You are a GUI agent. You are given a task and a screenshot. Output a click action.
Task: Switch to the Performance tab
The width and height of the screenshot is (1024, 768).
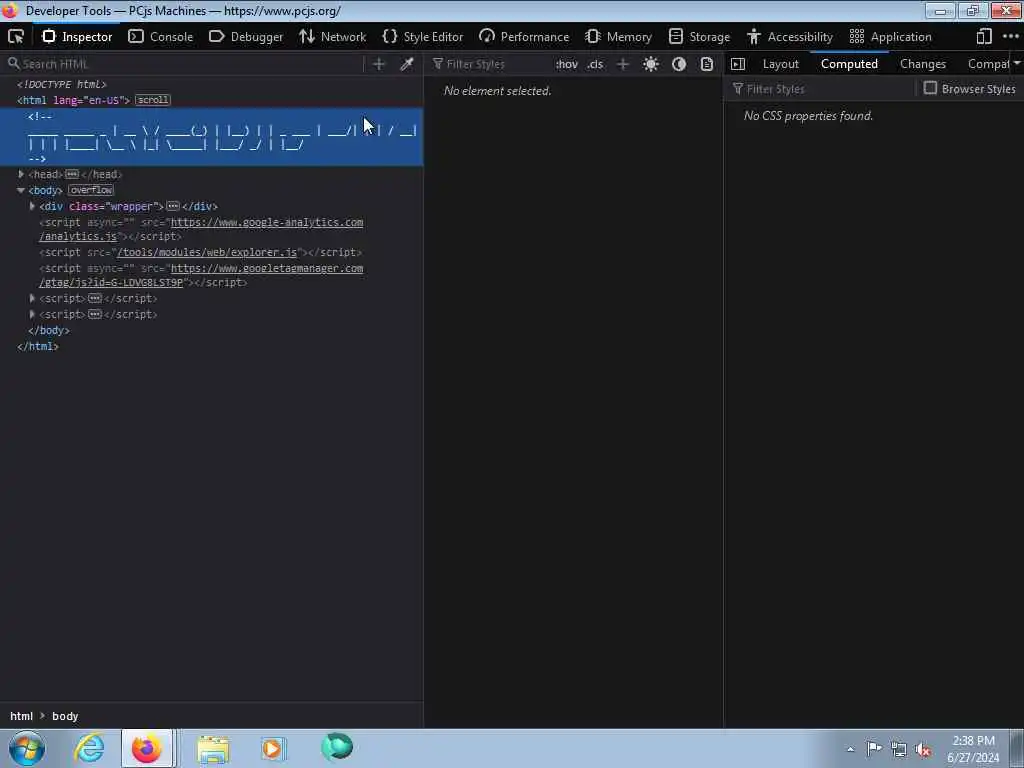pos(524,37)
